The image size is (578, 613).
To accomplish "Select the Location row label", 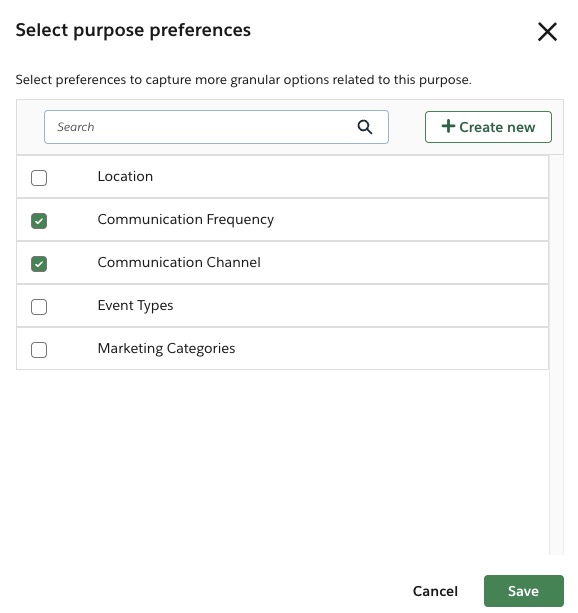I will click(x=125, y=177).
